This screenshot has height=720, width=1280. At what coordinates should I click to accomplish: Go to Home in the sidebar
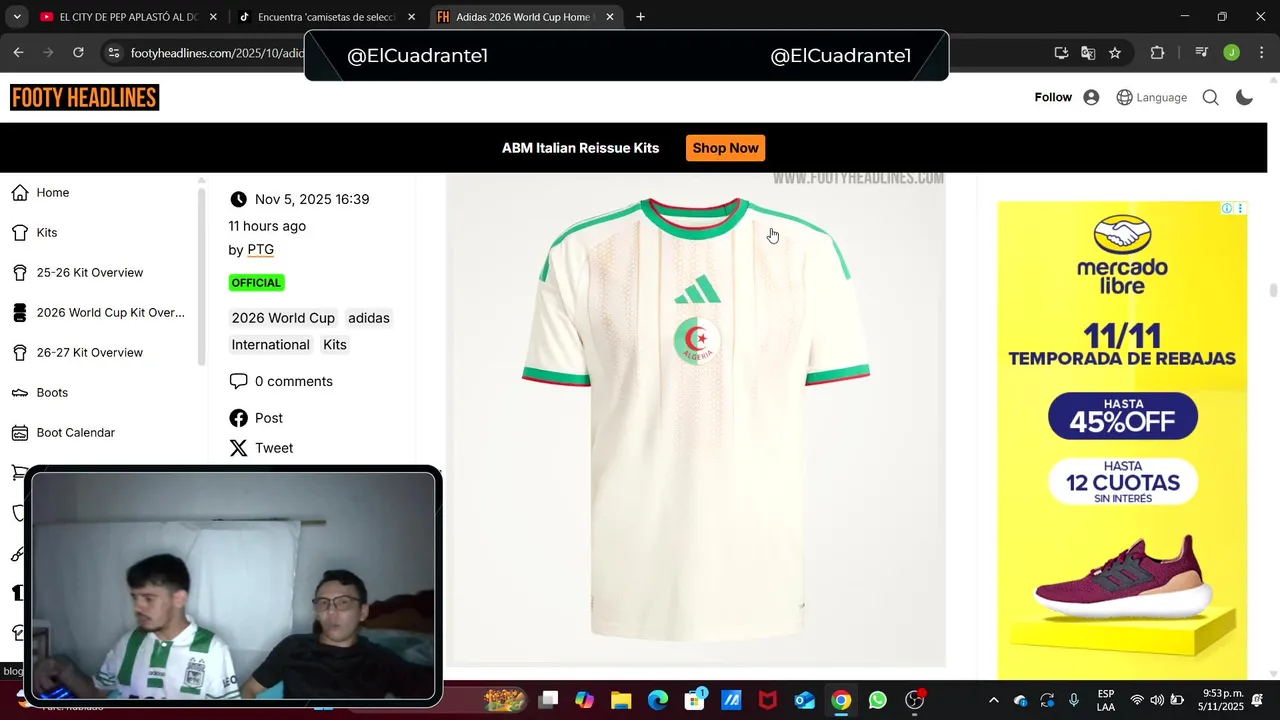[x=53, y=193]
